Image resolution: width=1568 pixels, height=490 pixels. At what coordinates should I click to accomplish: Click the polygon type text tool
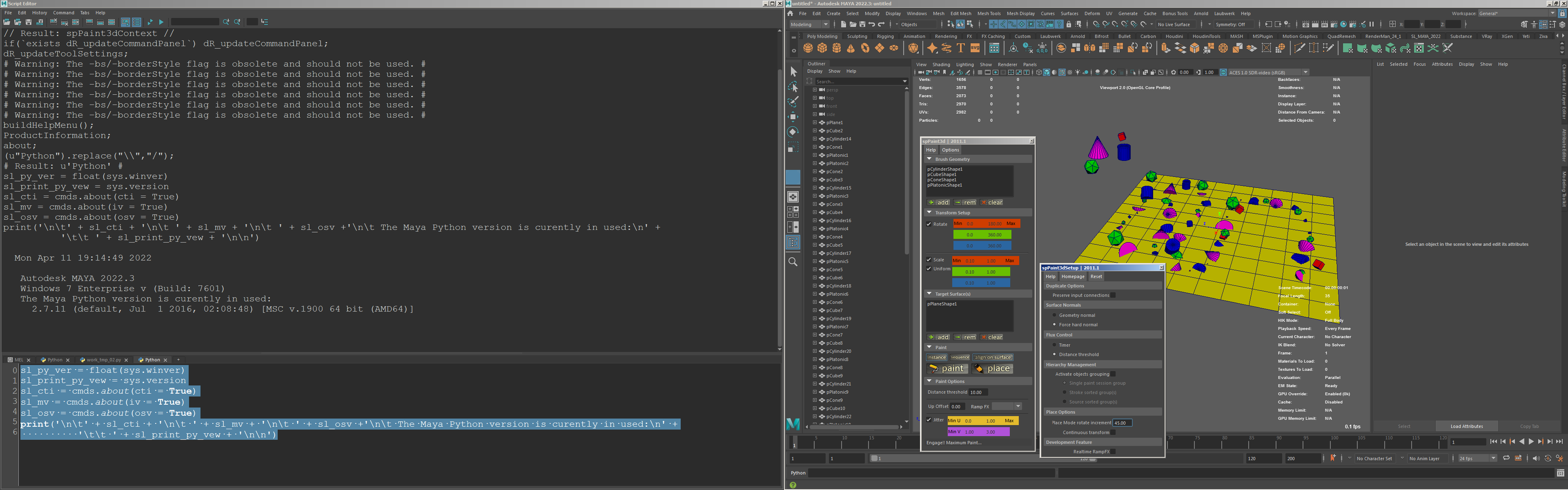pyautogui.click(x=960, y=48)
